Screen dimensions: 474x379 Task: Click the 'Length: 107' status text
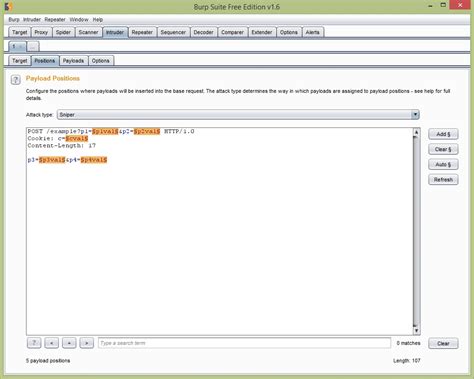[x=407, y=361]
